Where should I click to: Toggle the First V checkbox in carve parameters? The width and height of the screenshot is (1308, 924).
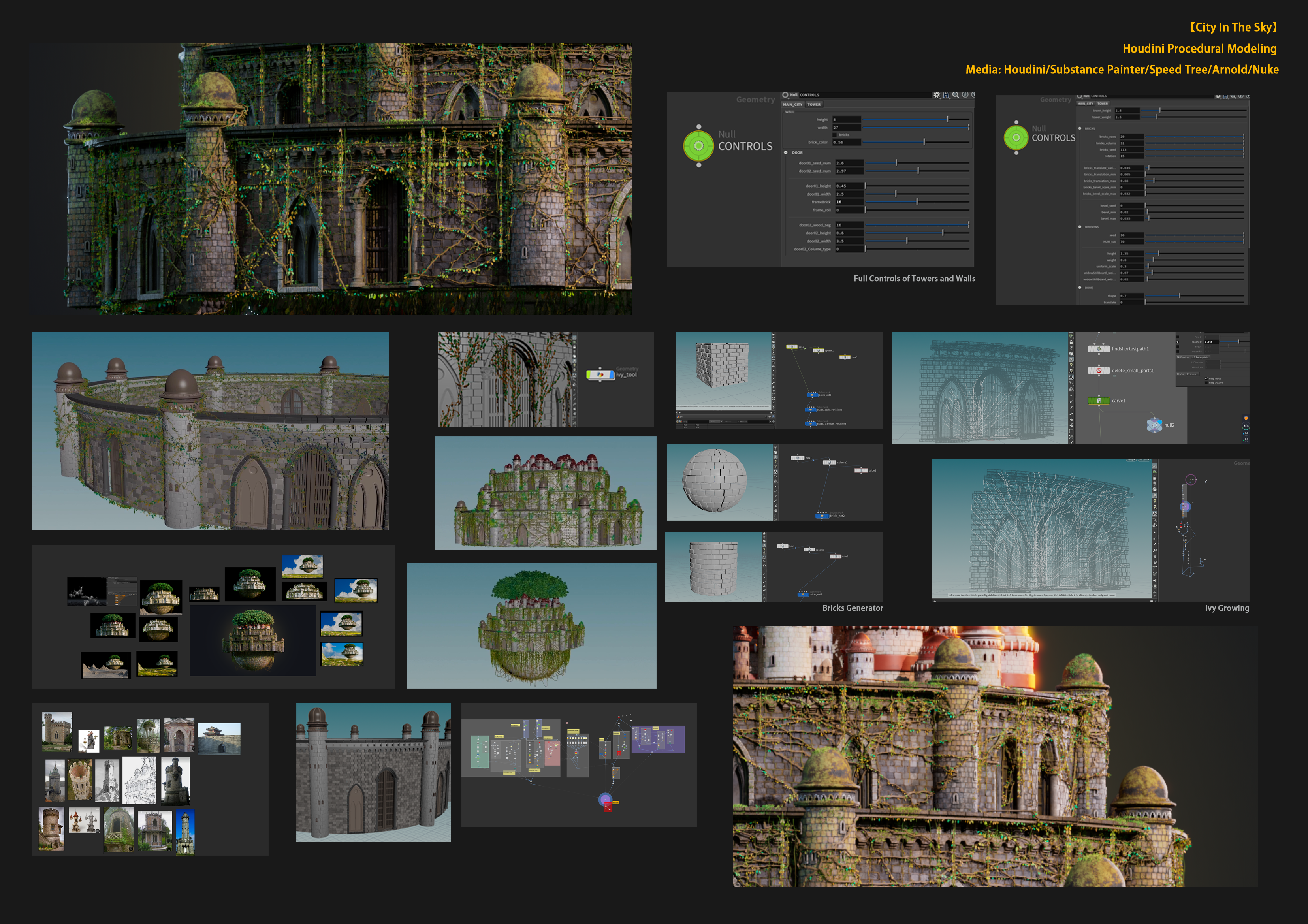[x=1178, y=347]
